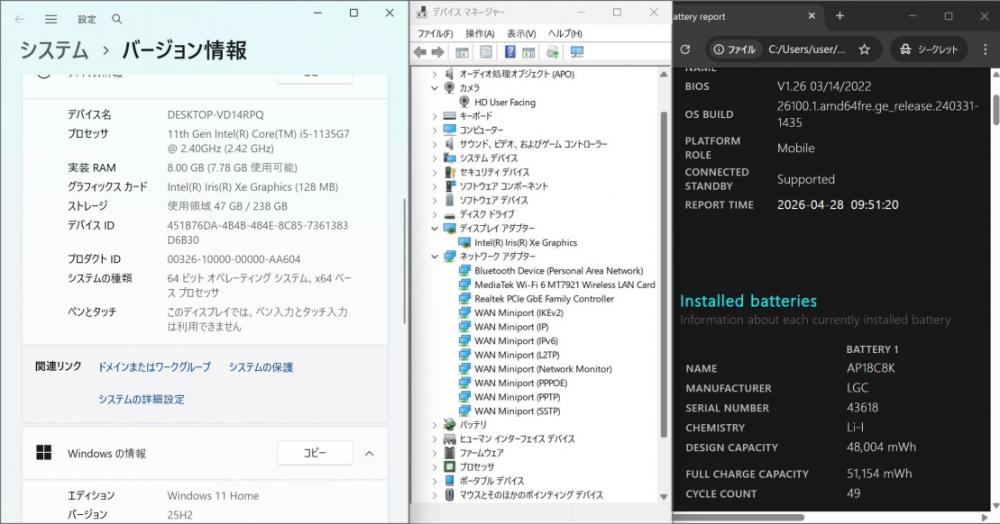Open the 表示(V) menu

[521, 33]
